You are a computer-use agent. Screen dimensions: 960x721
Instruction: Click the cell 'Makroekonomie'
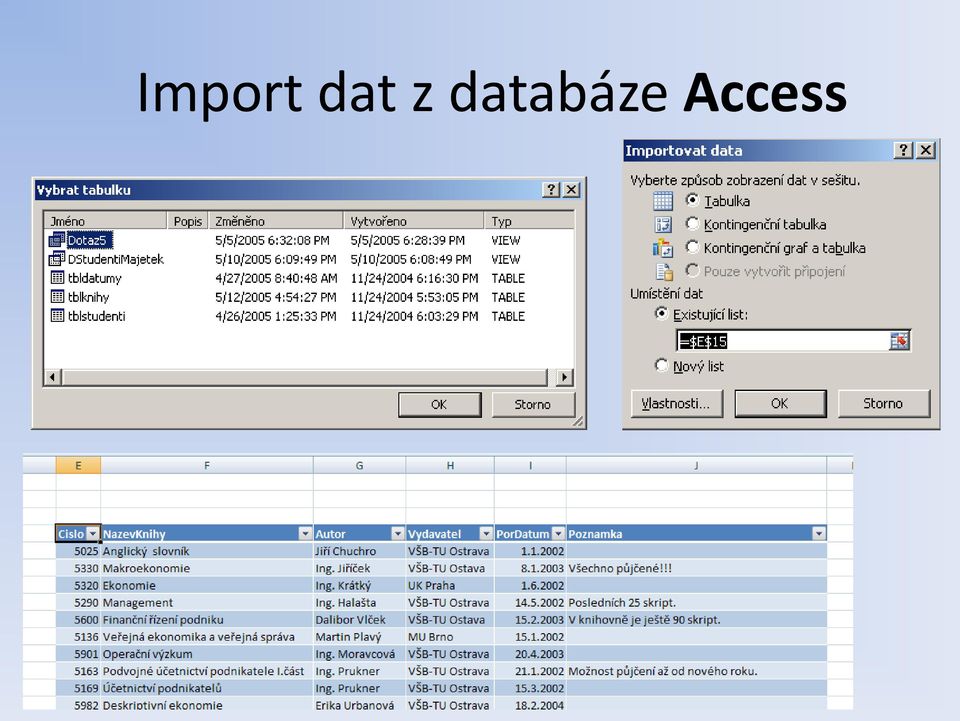(x=207, y=569)
